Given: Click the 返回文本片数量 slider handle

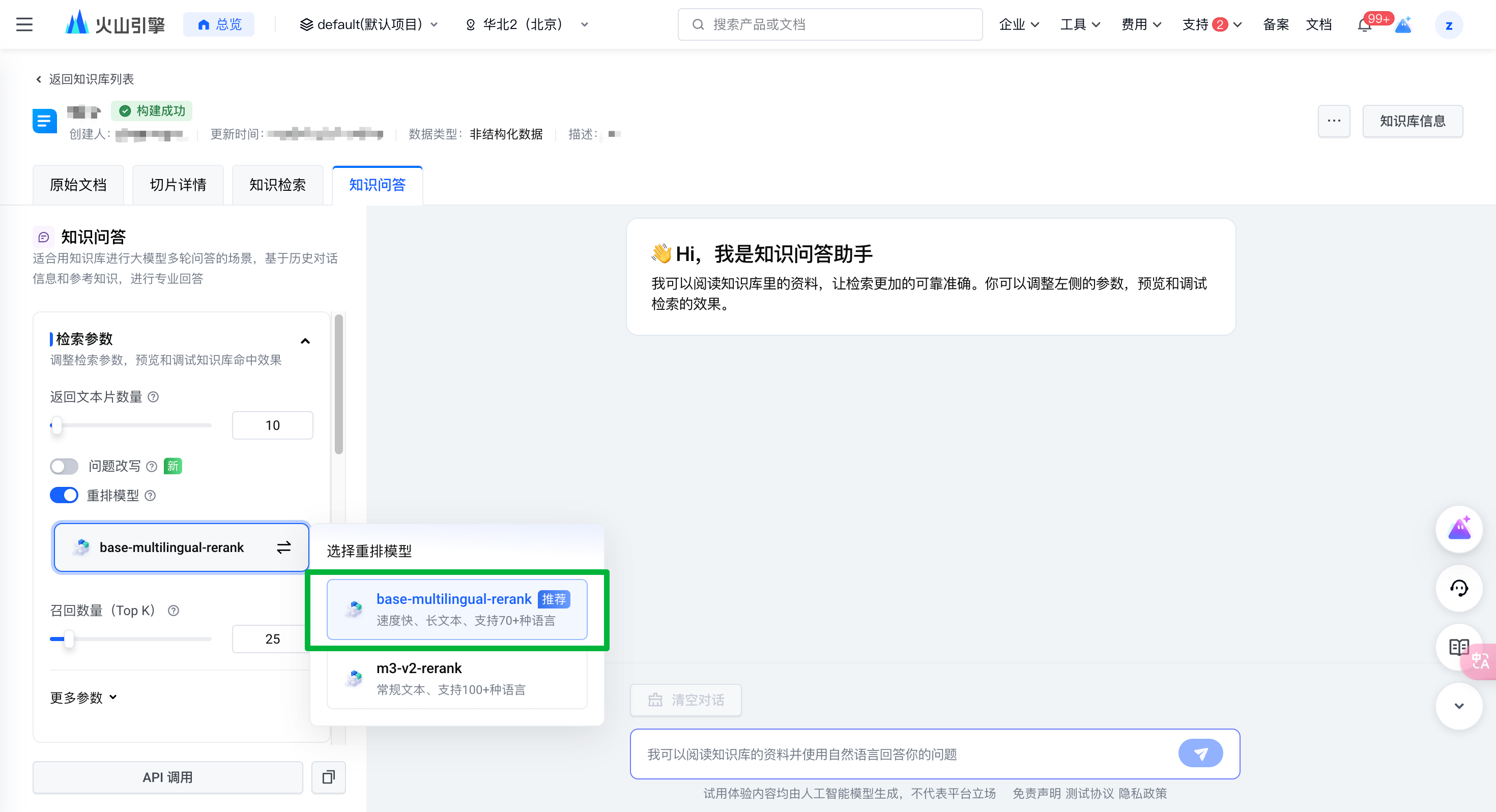Looking at the screenshot, I should point(56,425).
